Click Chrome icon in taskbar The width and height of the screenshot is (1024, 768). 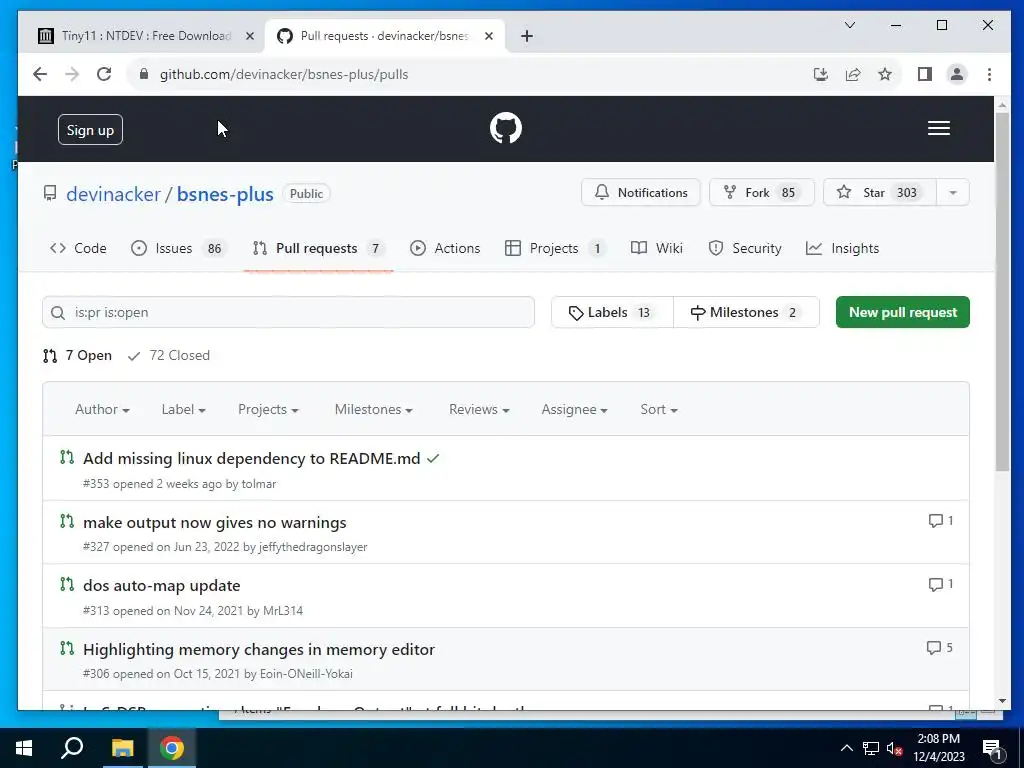(172, 748)
